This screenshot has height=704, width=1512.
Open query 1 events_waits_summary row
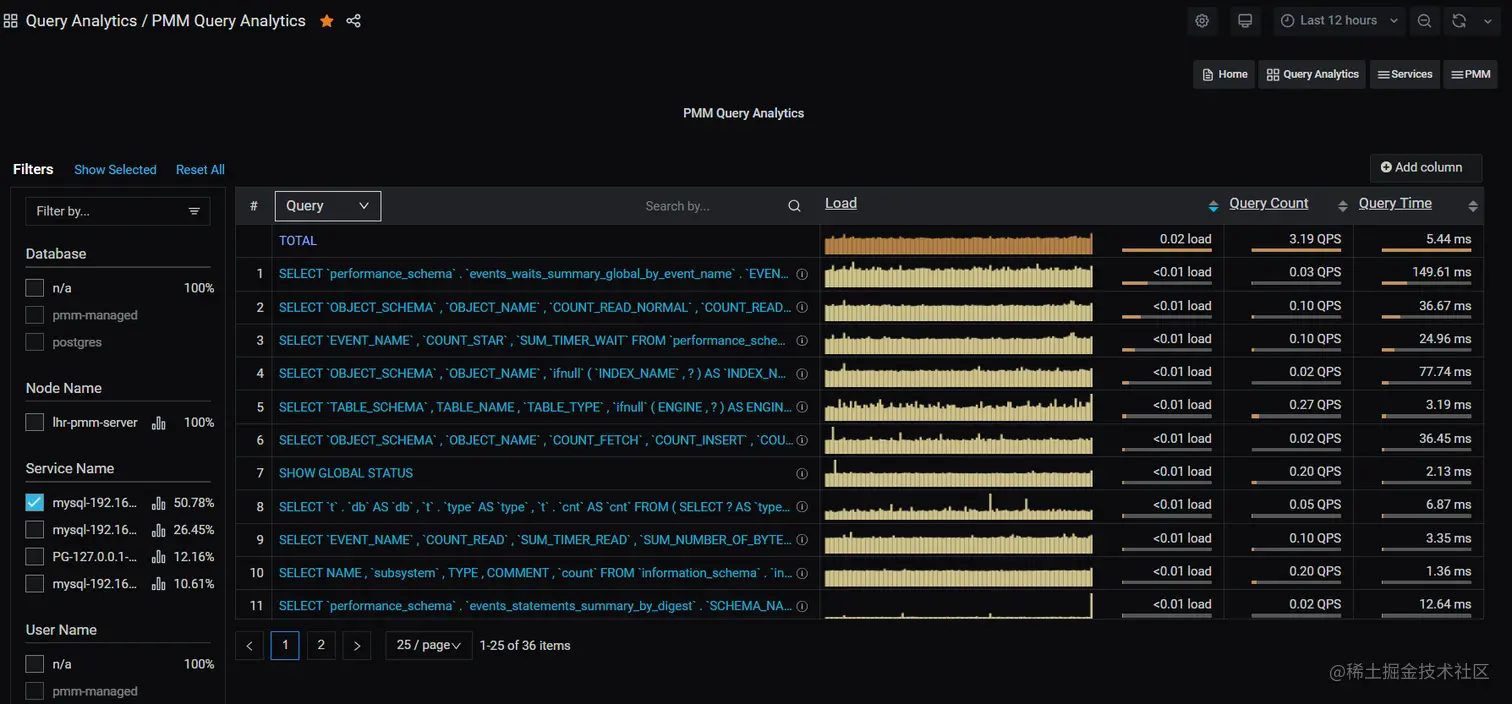click(x=534, y=273)
